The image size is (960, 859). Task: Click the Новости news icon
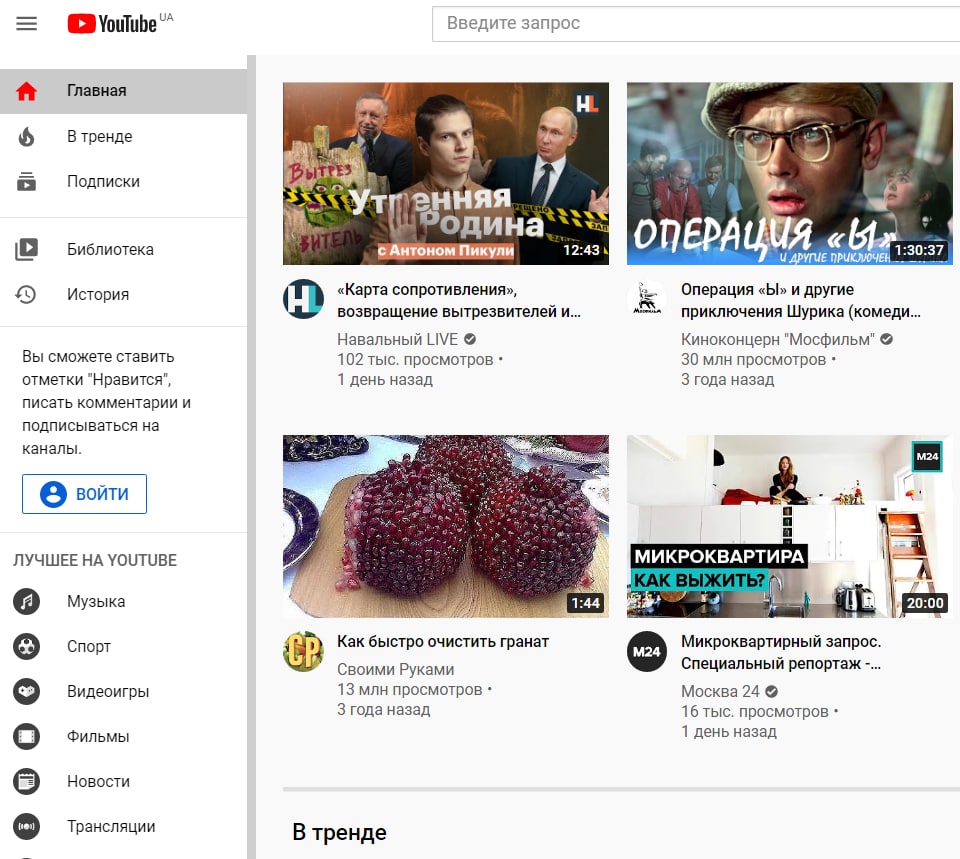[x=26, y=781]
